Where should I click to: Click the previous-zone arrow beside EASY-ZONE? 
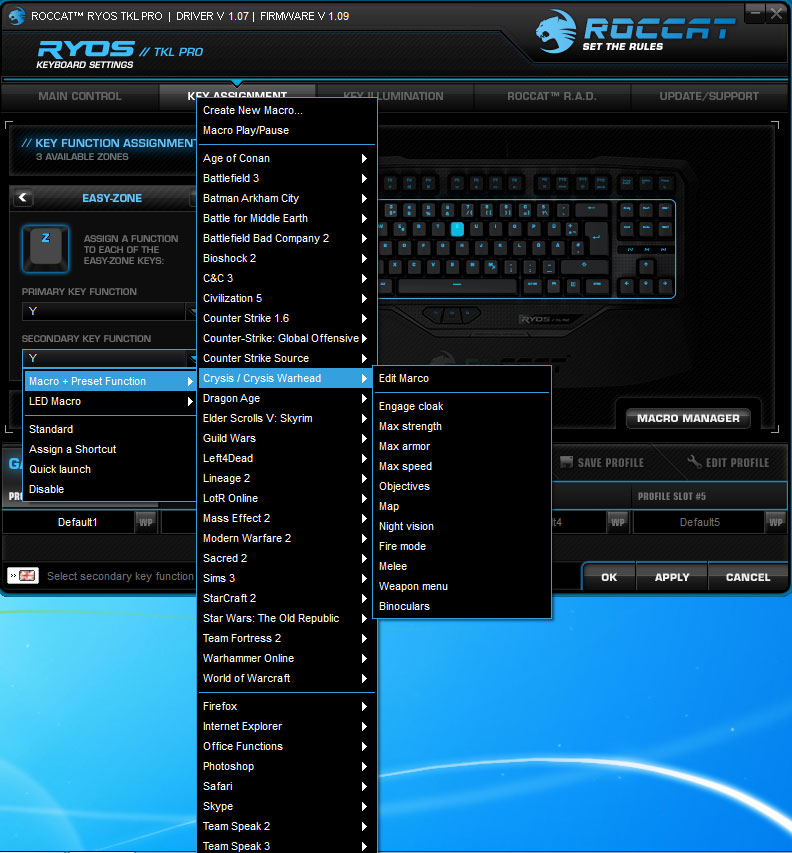(23, 198)
